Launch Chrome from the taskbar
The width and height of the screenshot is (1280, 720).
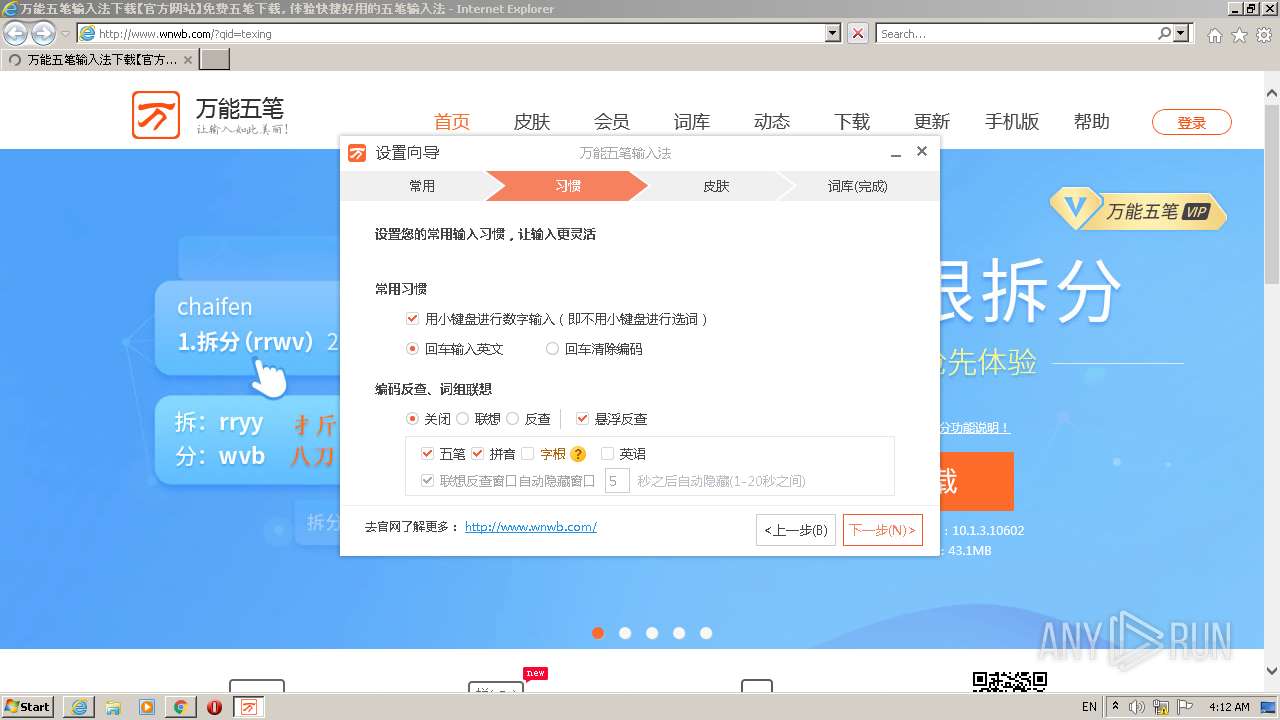[x=180, y=707]
